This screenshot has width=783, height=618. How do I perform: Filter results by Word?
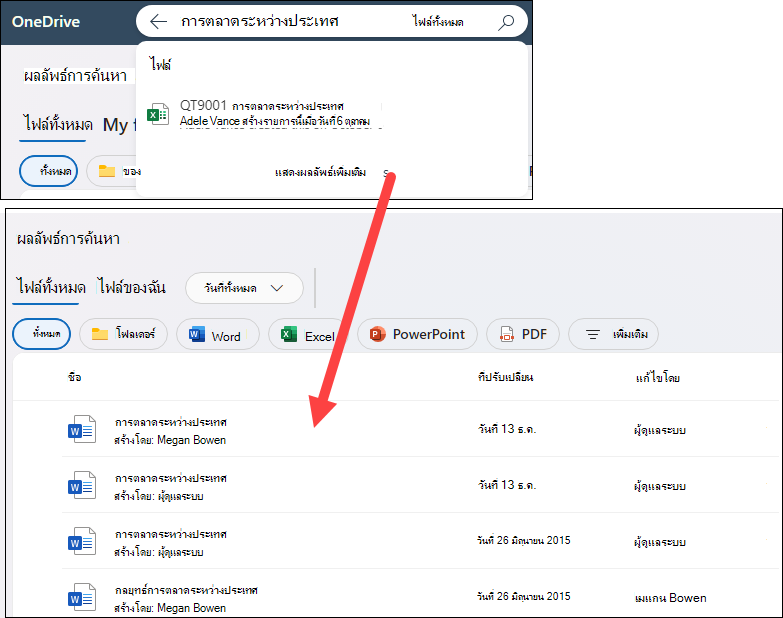(x=218, y=334)
